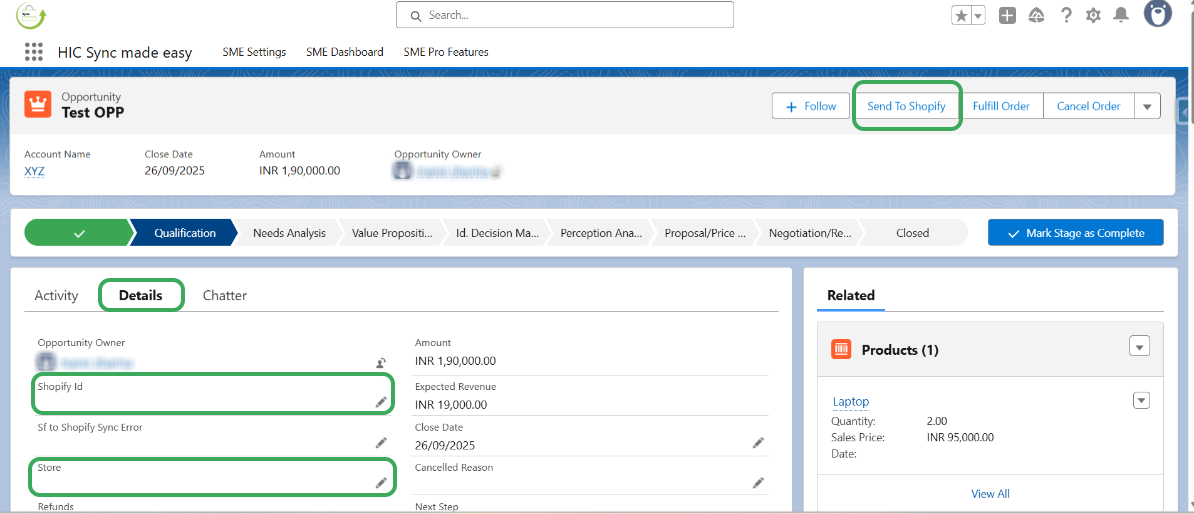Open the SME Dashboard nav tab
This screenshot has height=514, width=1194.
pos(345,52)
